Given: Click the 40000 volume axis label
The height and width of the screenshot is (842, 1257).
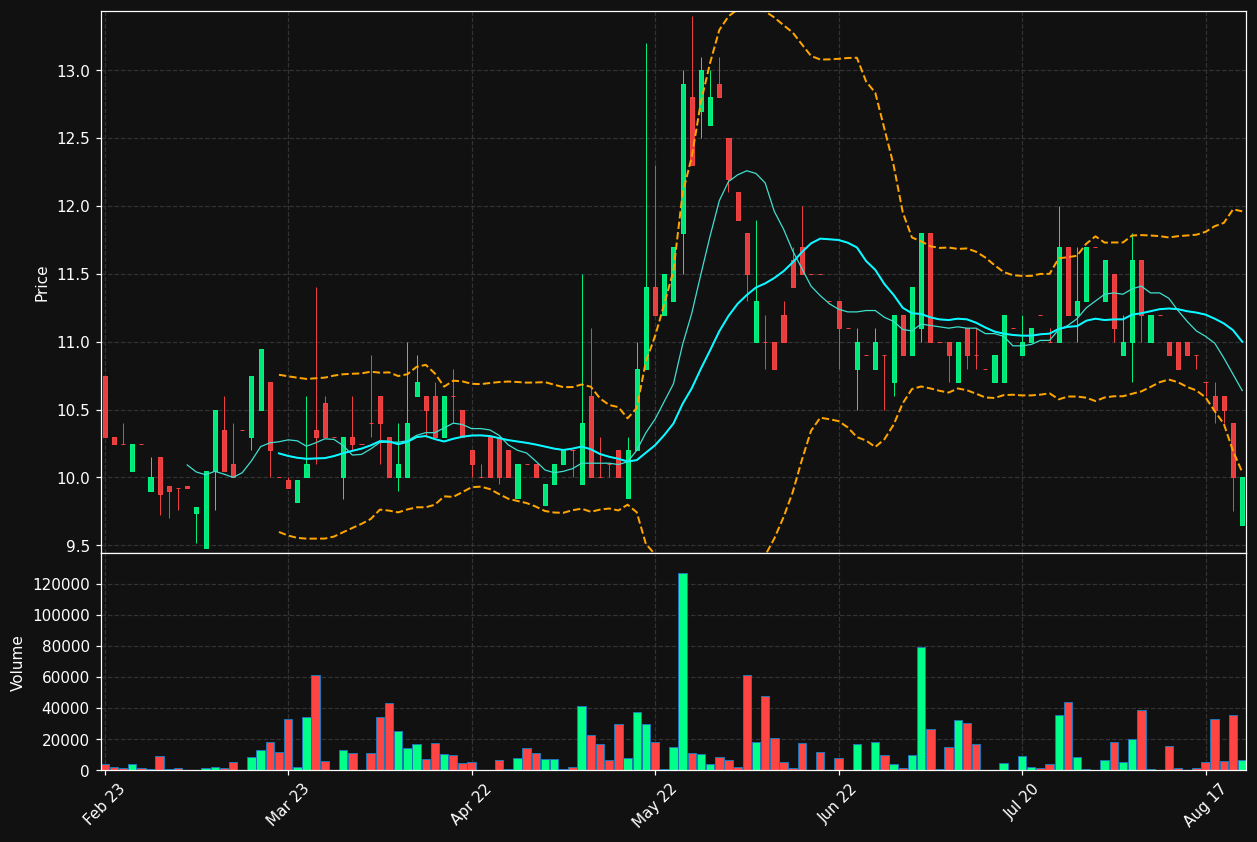Looking at the screenshot, I should point(68,709).
